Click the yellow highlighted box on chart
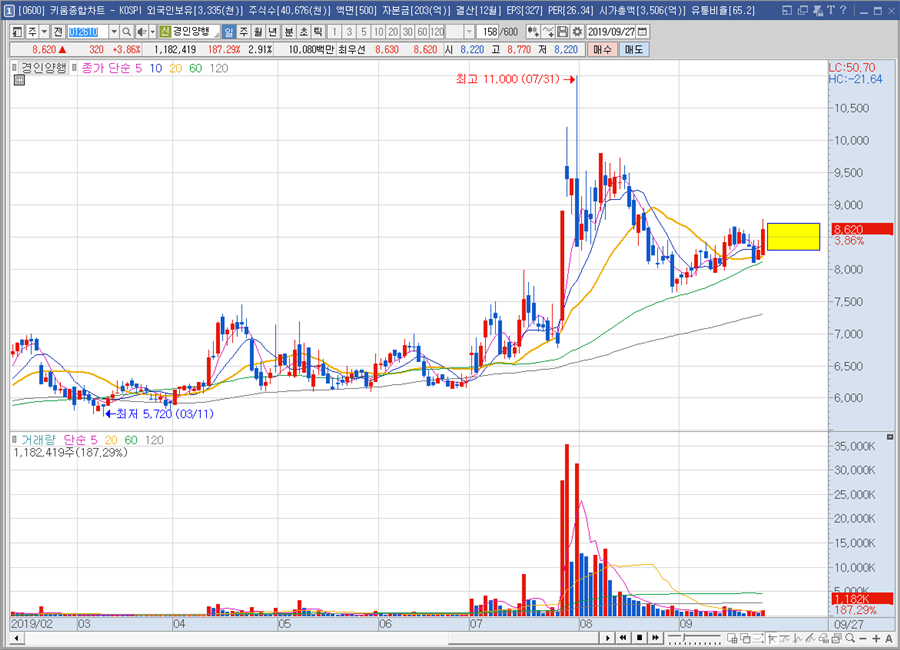Viewport: 900px width, 650px height. tap(793, 237)
